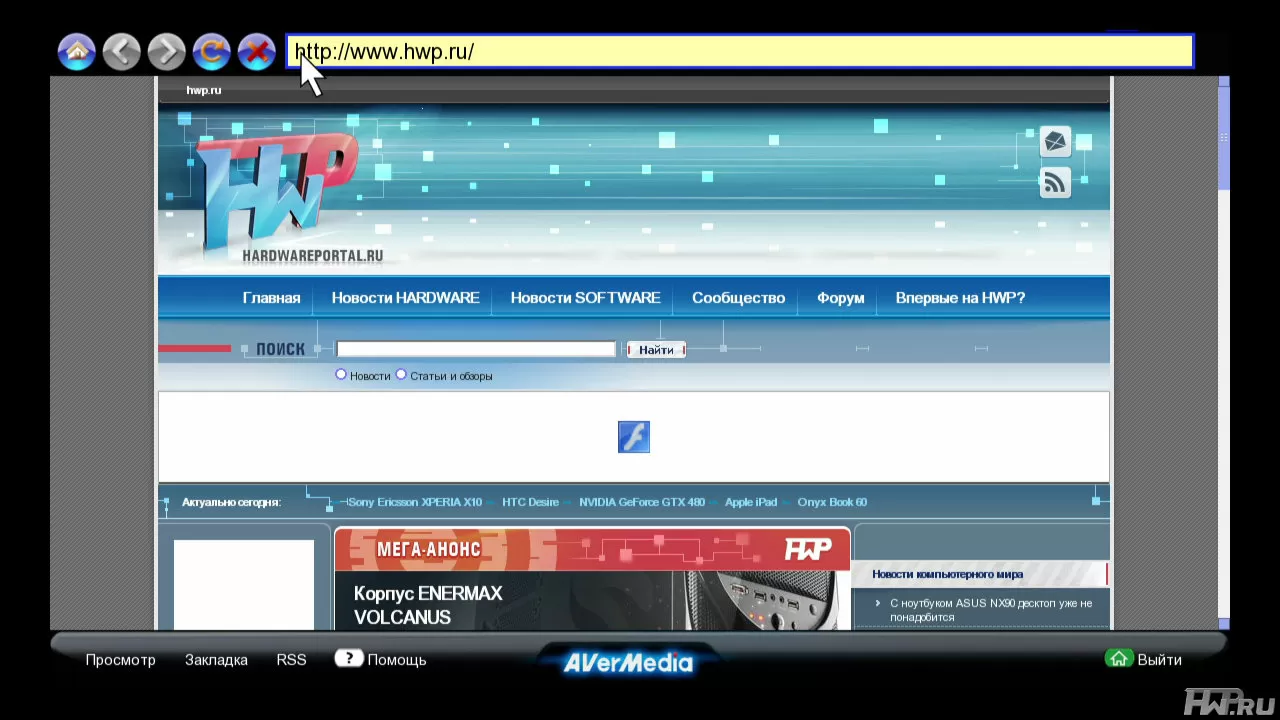Open the Сообщество menu item
This screenshot has width=1280, height=720.
(x=738, y=298)
